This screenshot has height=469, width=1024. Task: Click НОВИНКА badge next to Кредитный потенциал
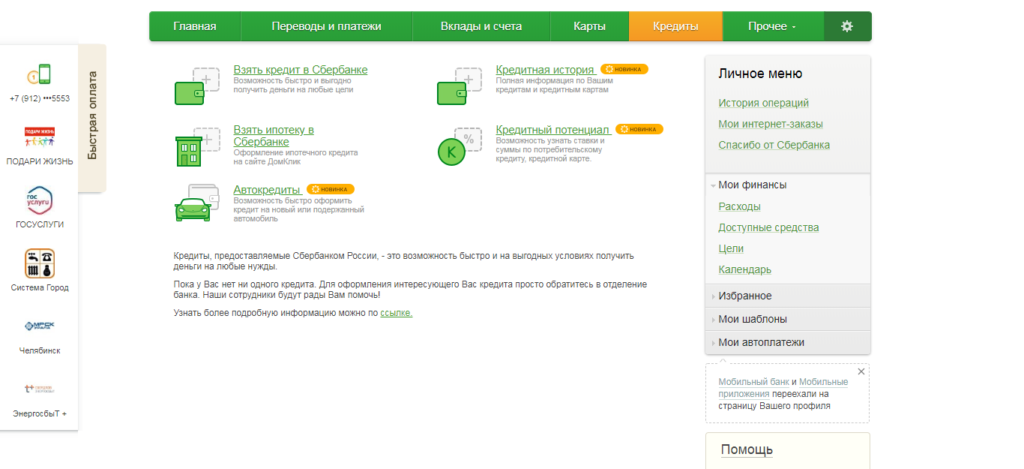[x=639, y=129]
